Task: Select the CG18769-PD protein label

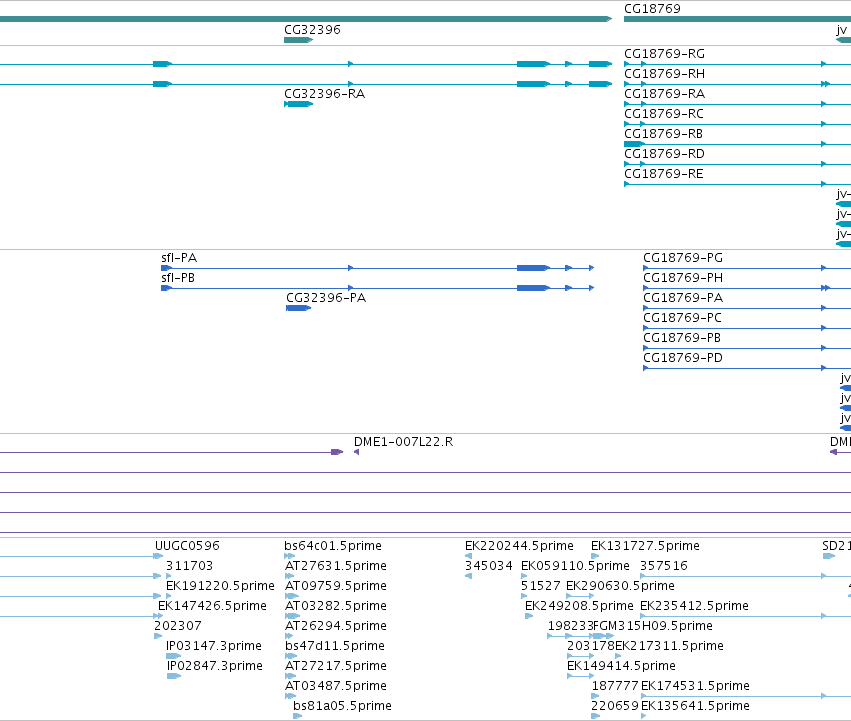Action: pos(683,358)
